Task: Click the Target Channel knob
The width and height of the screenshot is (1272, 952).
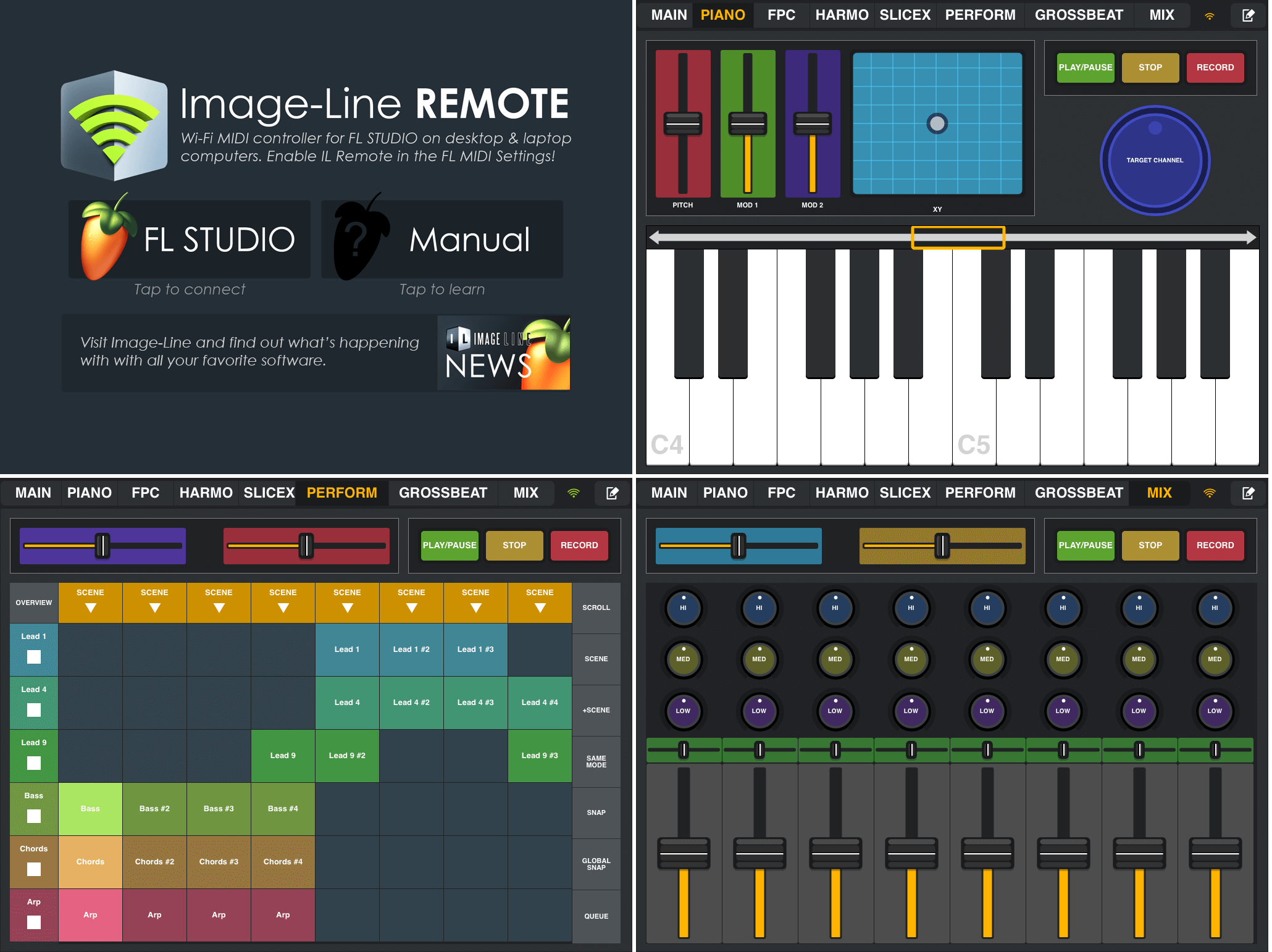Action: click(1155, 161)
